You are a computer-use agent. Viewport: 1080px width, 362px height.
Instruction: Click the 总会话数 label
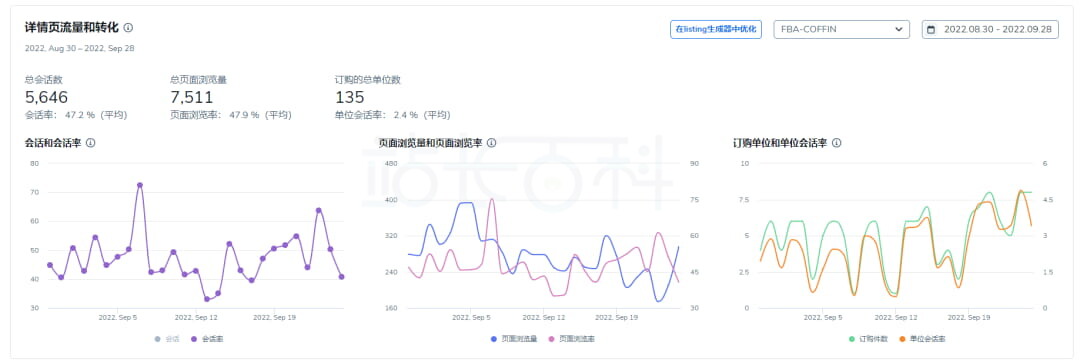[43, 80]
